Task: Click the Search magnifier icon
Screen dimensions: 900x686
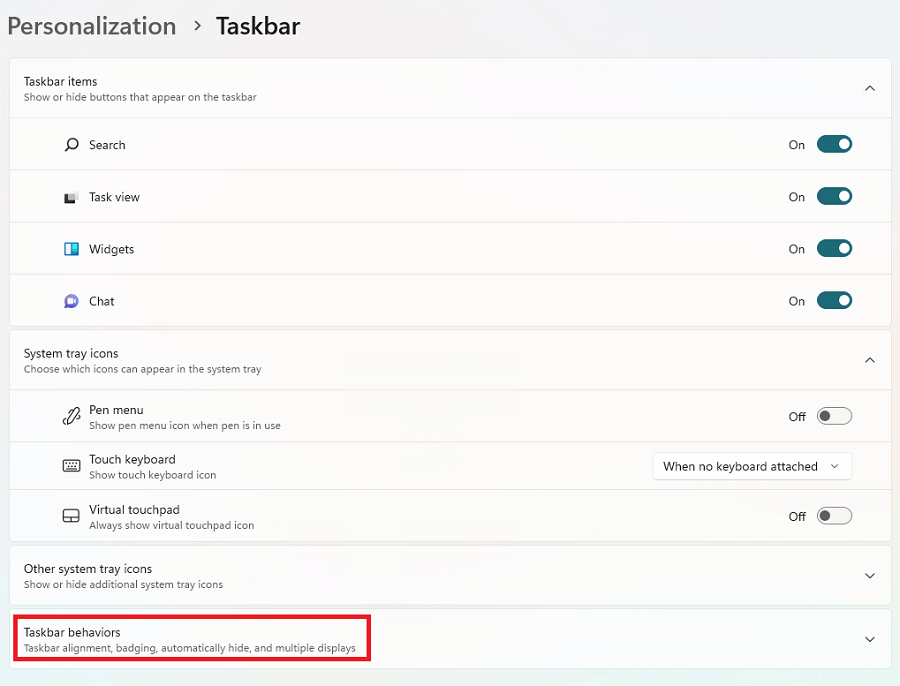Action: 71,145
